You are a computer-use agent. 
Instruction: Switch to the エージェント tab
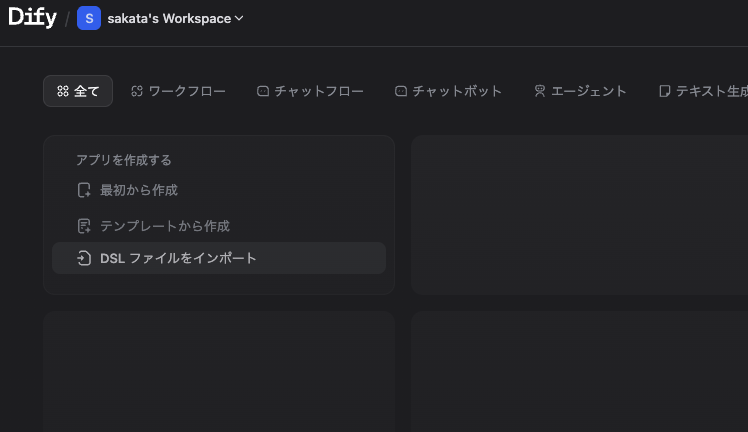580,91
